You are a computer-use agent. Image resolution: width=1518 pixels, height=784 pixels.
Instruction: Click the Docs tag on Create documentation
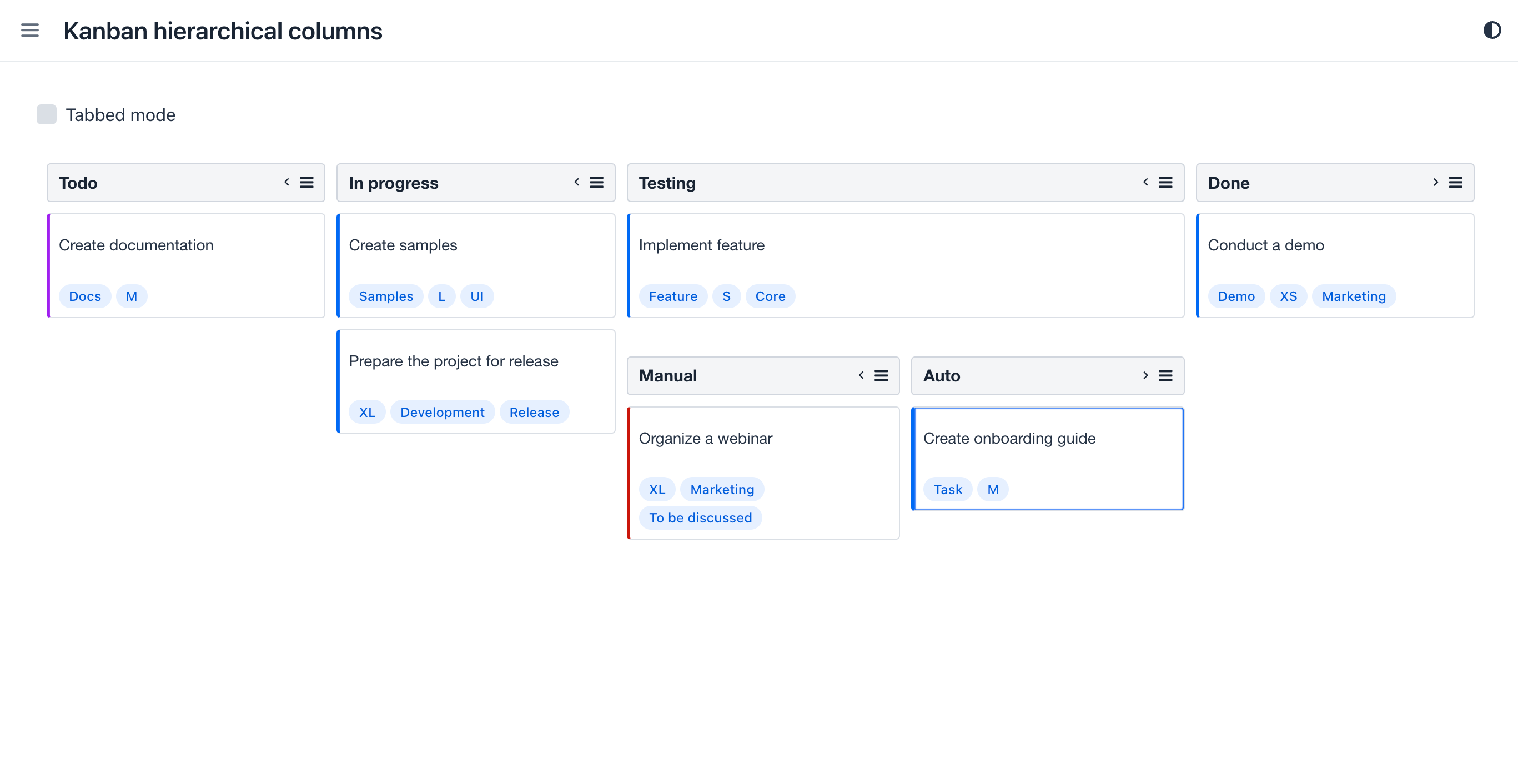(x=85, y=296)
